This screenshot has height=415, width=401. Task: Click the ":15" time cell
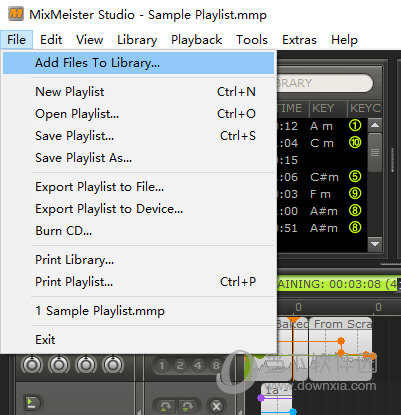click(x=288, y=160)
